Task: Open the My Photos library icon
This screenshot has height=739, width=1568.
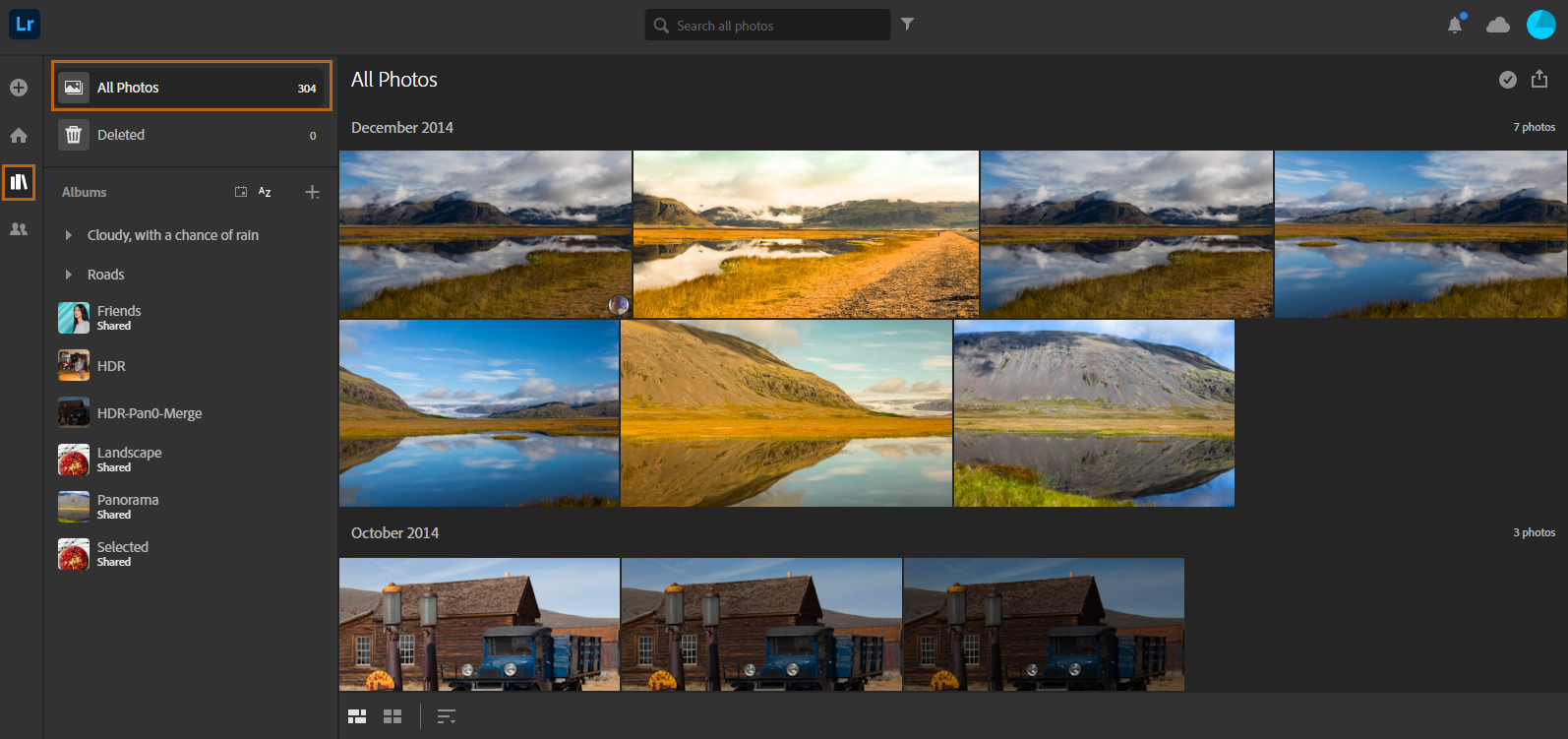Action: [19, 182]
